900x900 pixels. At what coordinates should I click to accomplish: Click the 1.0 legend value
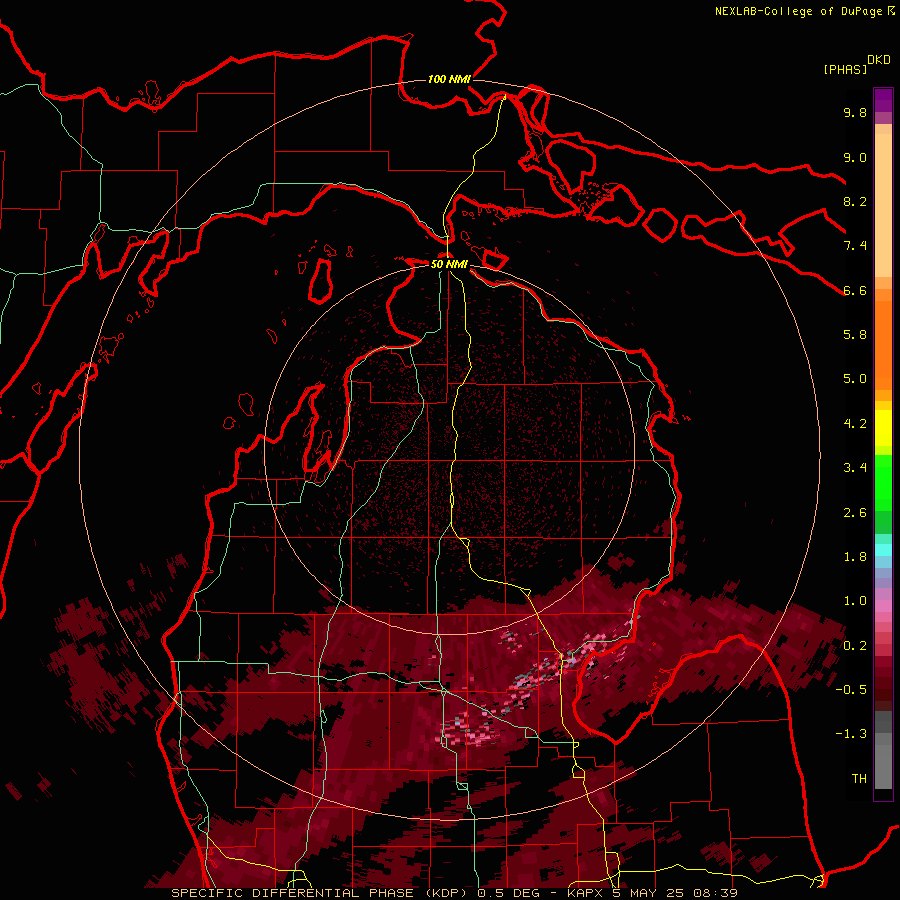click(855, 601)
